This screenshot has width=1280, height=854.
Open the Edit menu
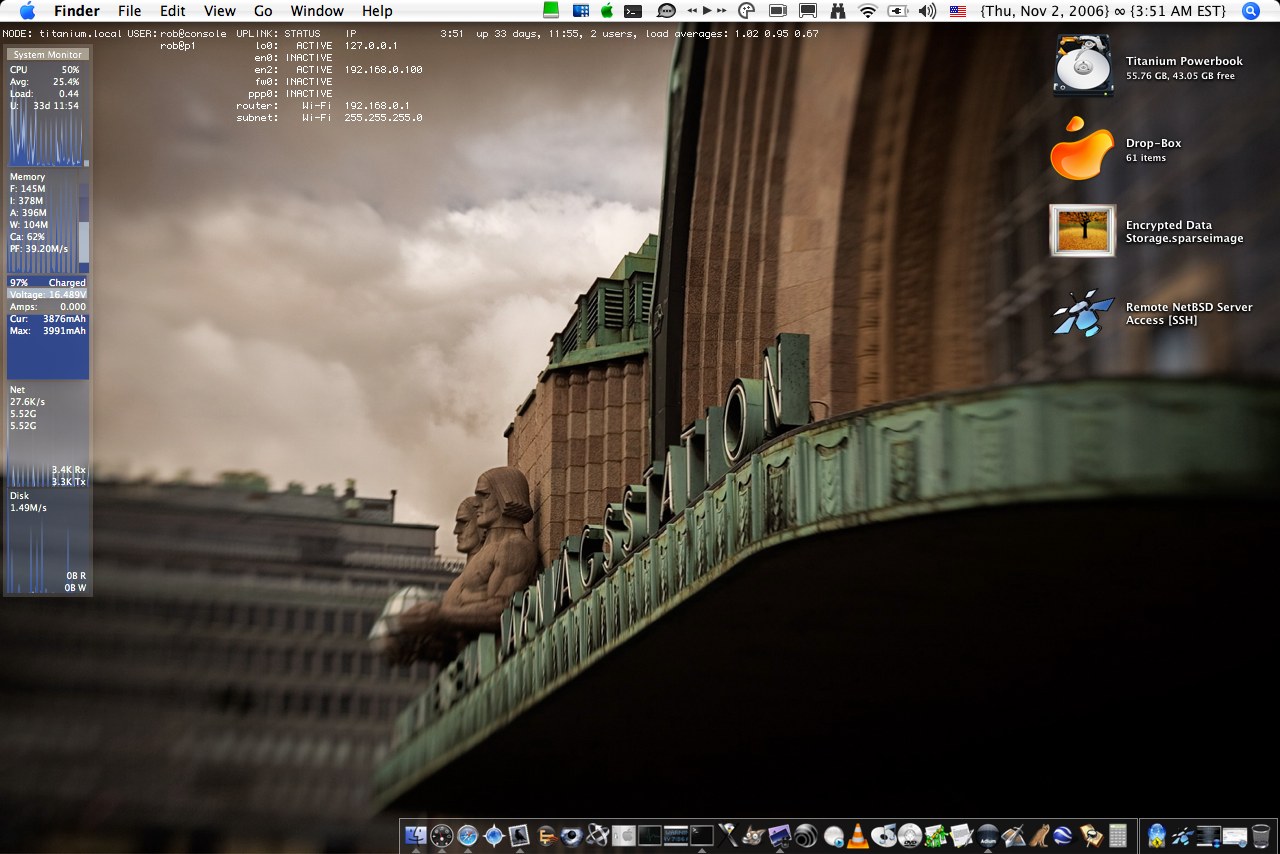[173, 11]
